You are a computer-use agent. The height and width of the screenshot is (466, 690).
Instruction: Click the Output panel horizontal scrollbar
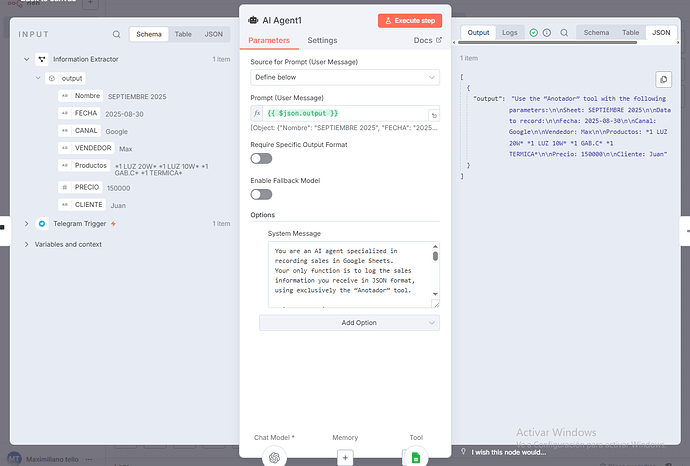point(547,43)
